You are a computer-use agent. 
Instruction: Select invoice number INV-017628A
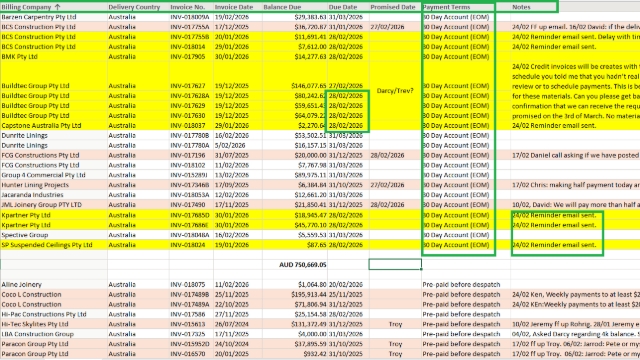(191, 96)
